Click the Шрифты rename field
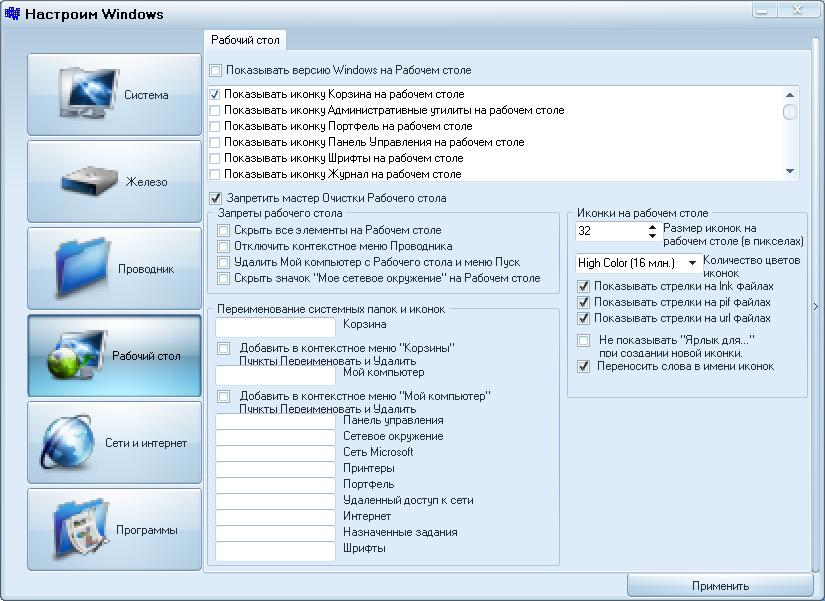 275,550
